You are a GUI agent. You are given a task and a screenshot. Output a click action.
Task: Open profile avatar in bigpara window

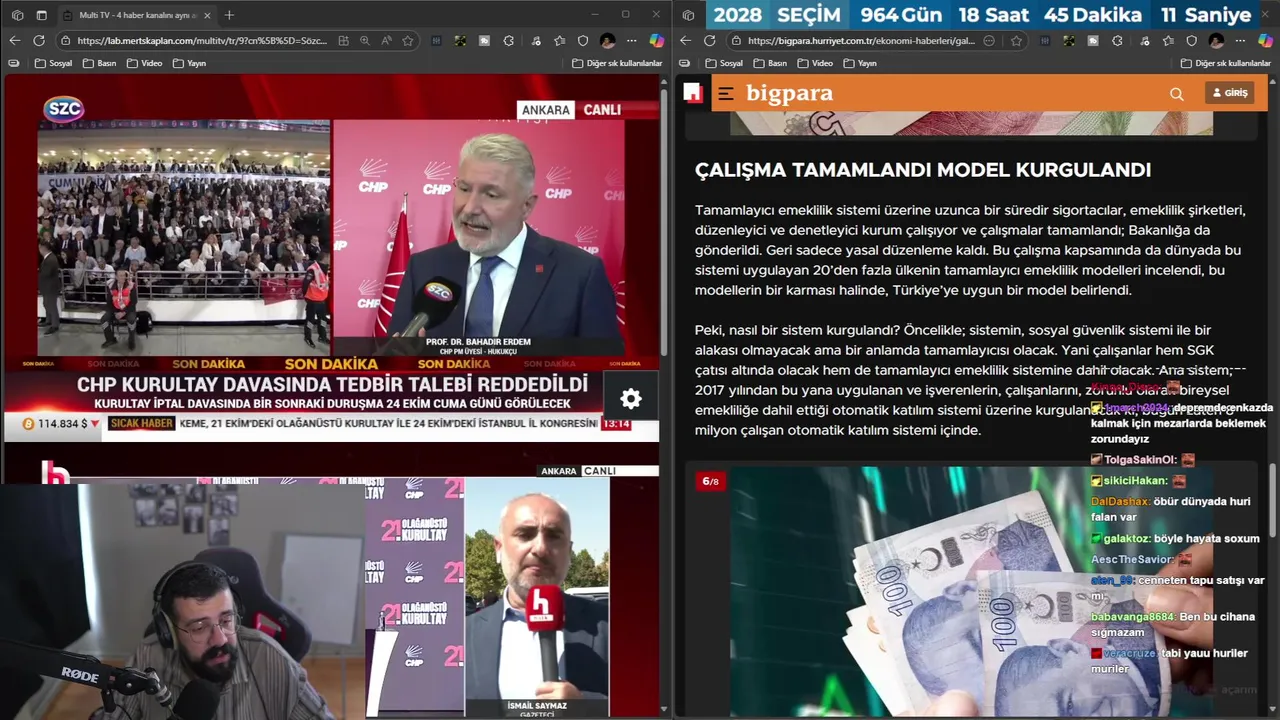point(1216,41)
